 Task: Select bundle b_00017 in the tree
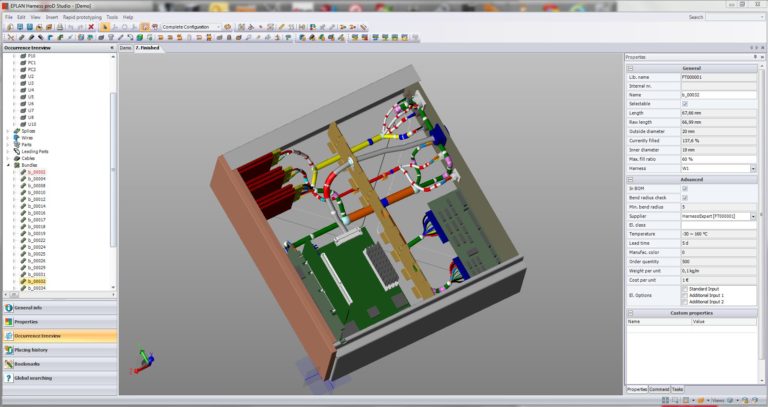(37, 220)
